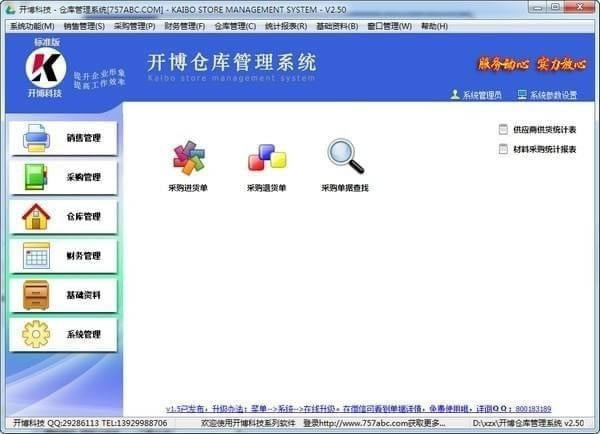Click the 财务管理 sidebar button label
This screenshot has width=600, height=434.
tap(83, 256)
